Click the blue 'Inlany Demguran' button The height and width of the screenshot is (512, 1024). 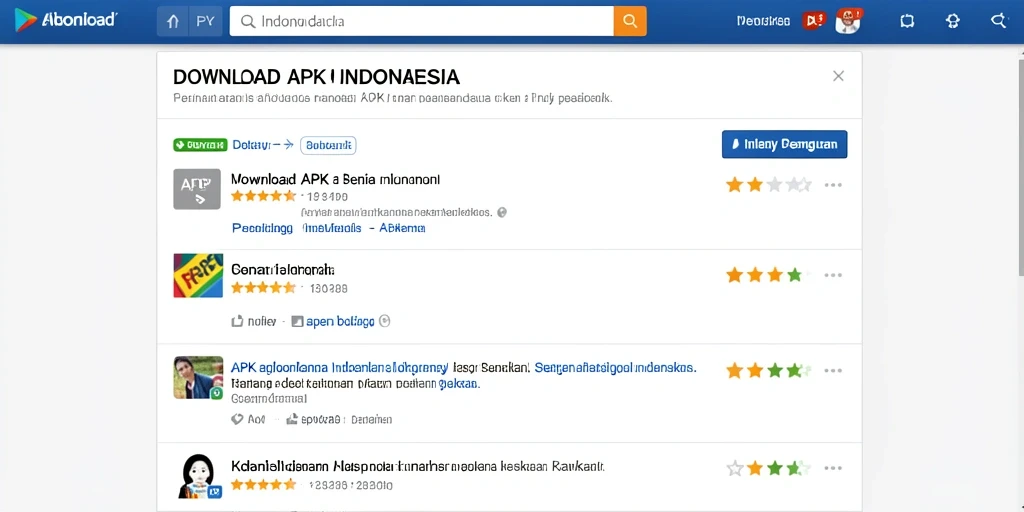pos(784,144)
